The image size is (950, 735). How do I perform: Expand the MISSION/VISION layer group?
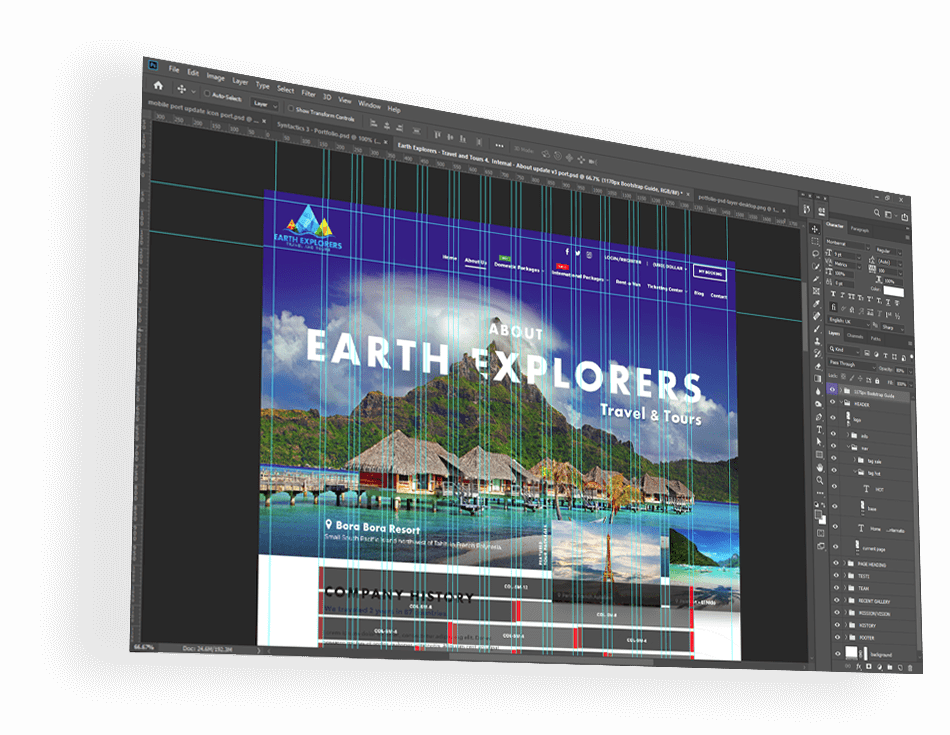(x=845, y=613)
